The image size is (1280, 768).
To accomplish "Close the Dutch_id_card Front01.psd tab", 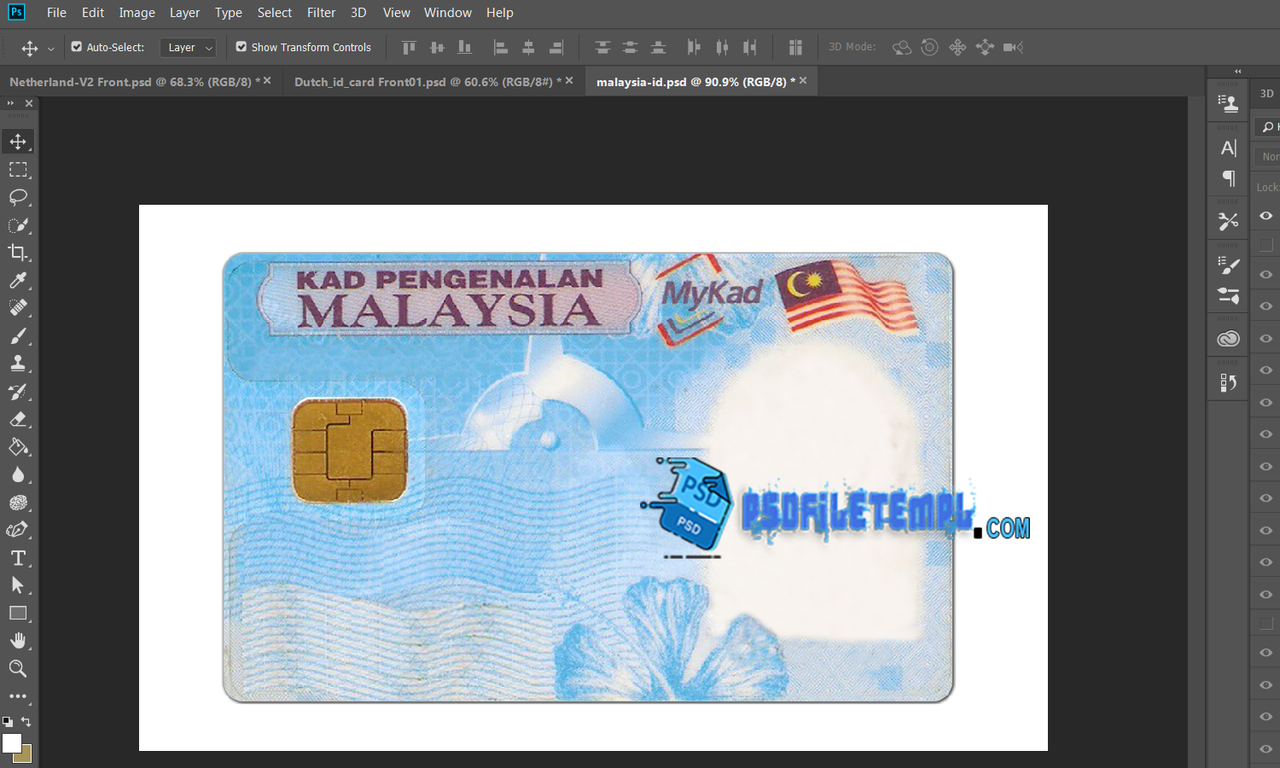I will point(569,80).
